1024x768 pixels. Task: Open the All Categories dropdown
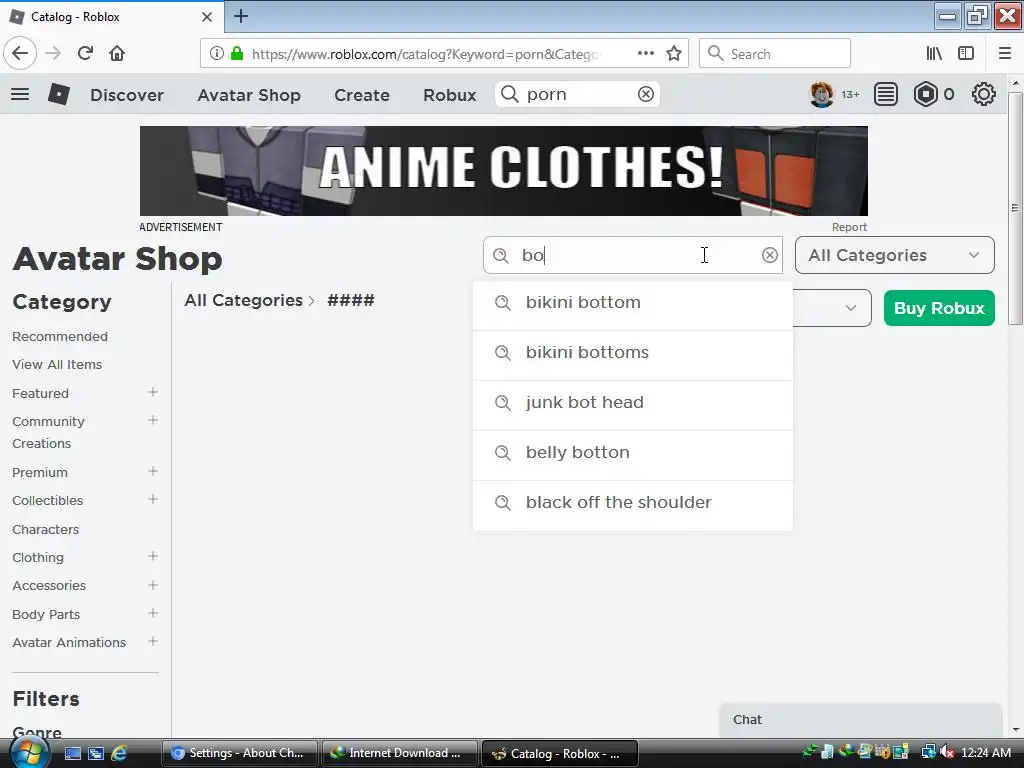coord(894,255)
